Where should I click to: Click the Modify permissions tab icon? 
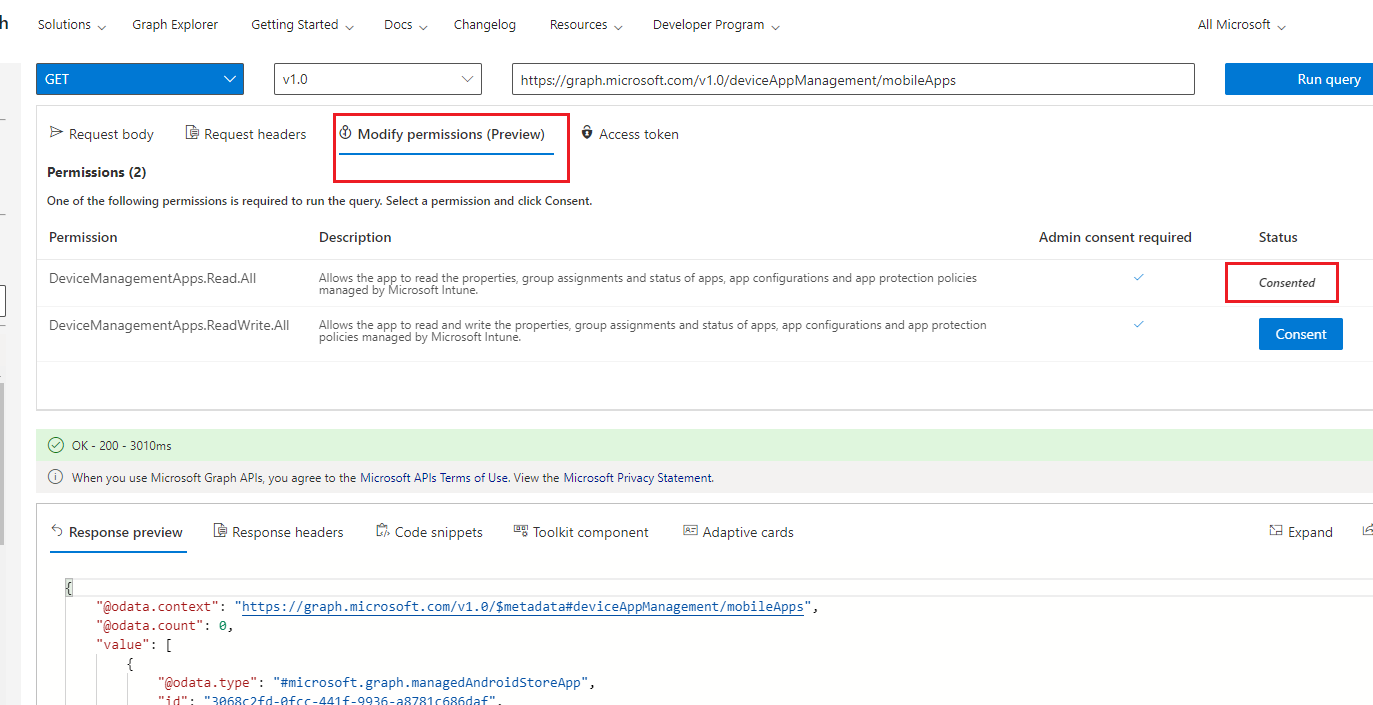pos(346,133)
